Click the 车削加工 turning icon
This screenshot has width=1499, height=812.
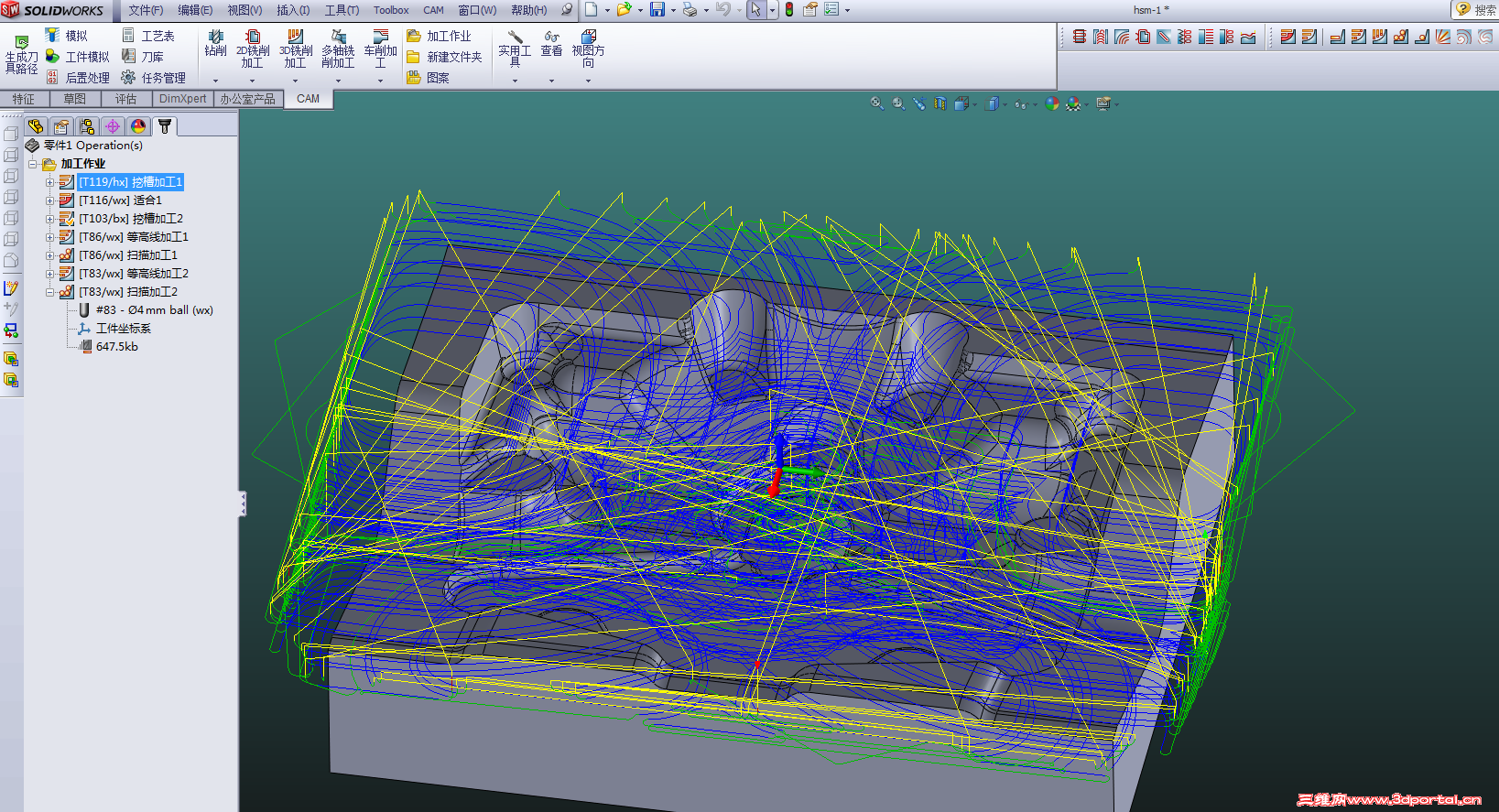coord(380,37)
